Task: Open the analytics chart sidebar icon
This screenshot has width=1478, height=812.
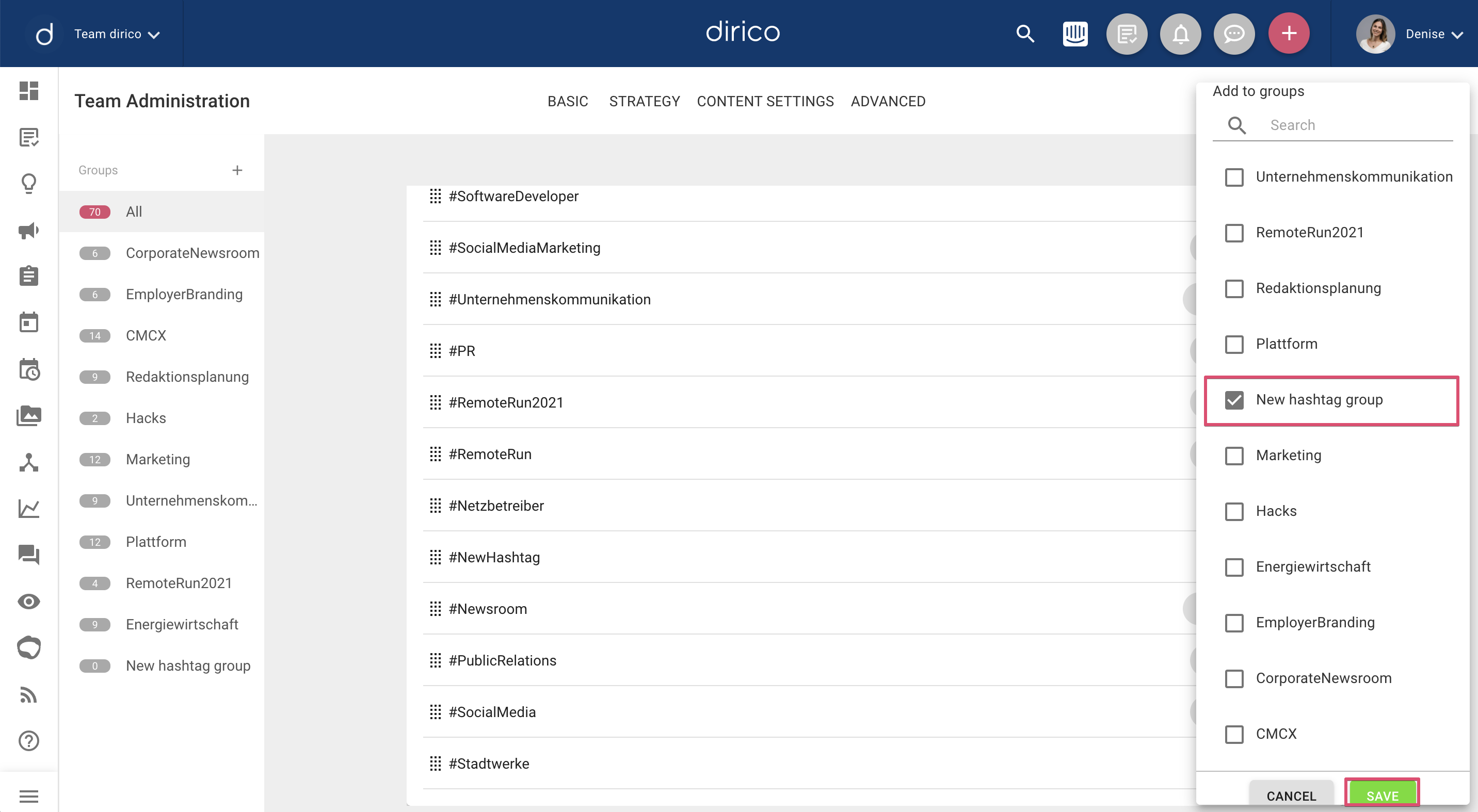Action: (x=29, y=509)
